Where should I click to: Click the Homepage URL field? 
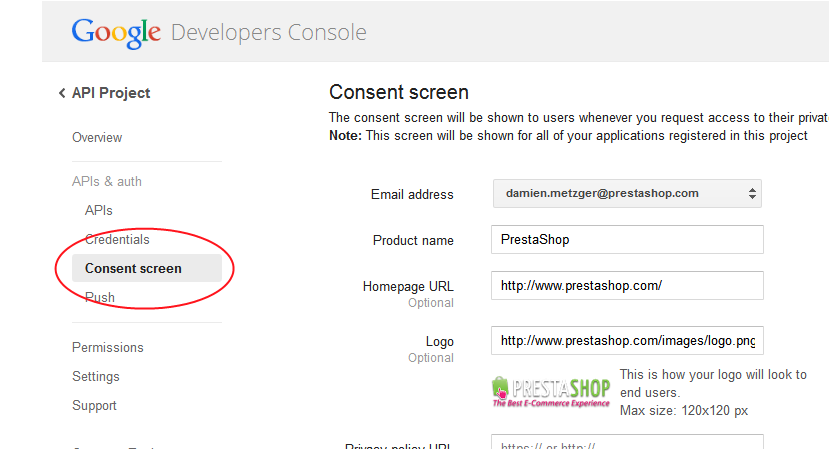(627, 286)
